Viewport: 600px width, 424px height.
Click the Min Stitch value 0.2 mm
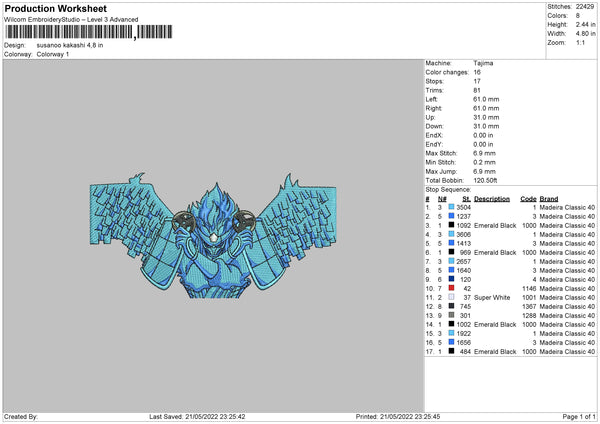pyautogui.click(x=484, y=163)
